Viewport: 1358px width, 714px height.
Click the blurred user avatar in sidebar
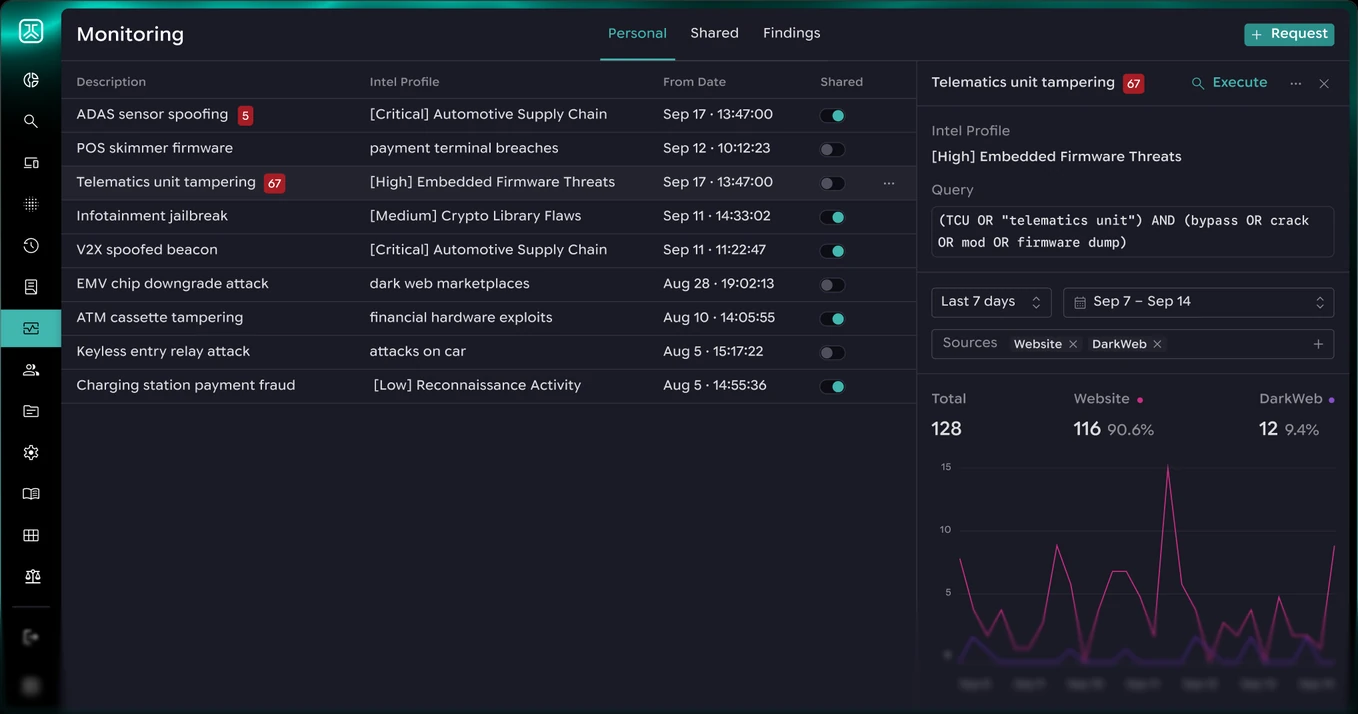click(31, 686)
